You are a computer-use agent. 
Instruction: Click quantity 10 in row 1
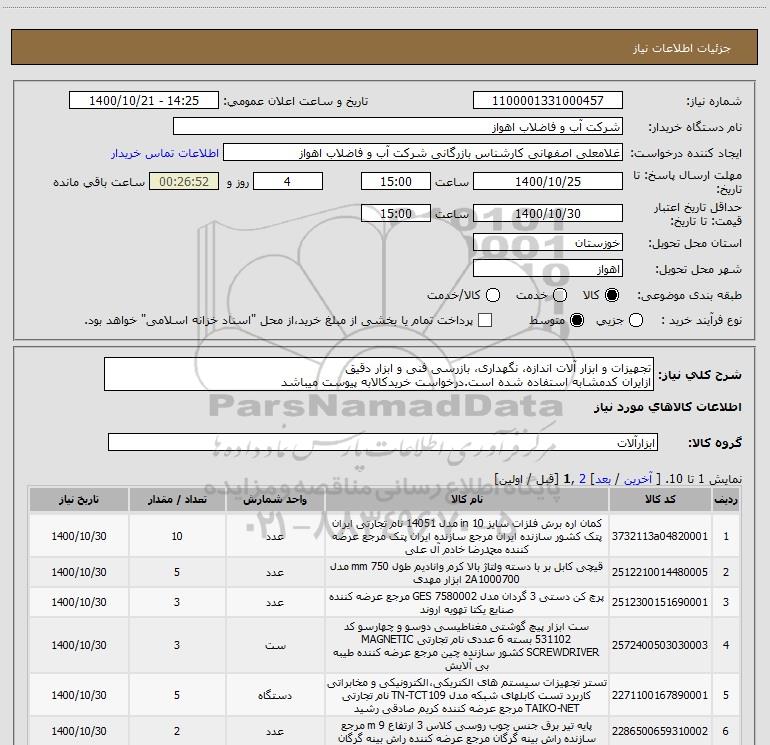177,536
